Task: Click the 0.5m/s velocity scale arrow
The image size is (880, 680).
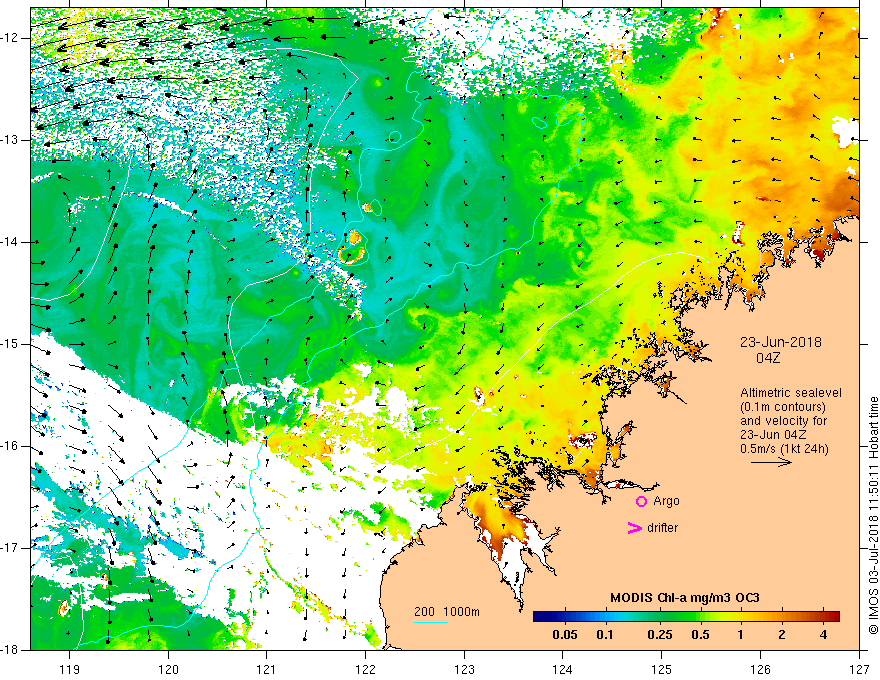Action: (x=772, y=462)
